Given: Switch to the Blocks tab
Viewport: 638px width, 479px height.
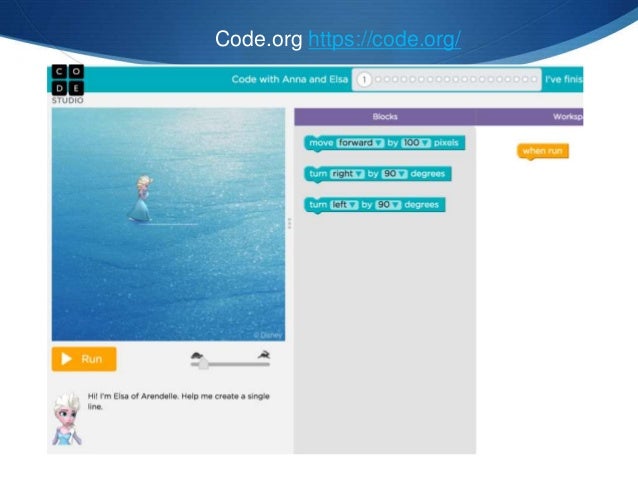Looking at the screenshot, I should 385,117.
